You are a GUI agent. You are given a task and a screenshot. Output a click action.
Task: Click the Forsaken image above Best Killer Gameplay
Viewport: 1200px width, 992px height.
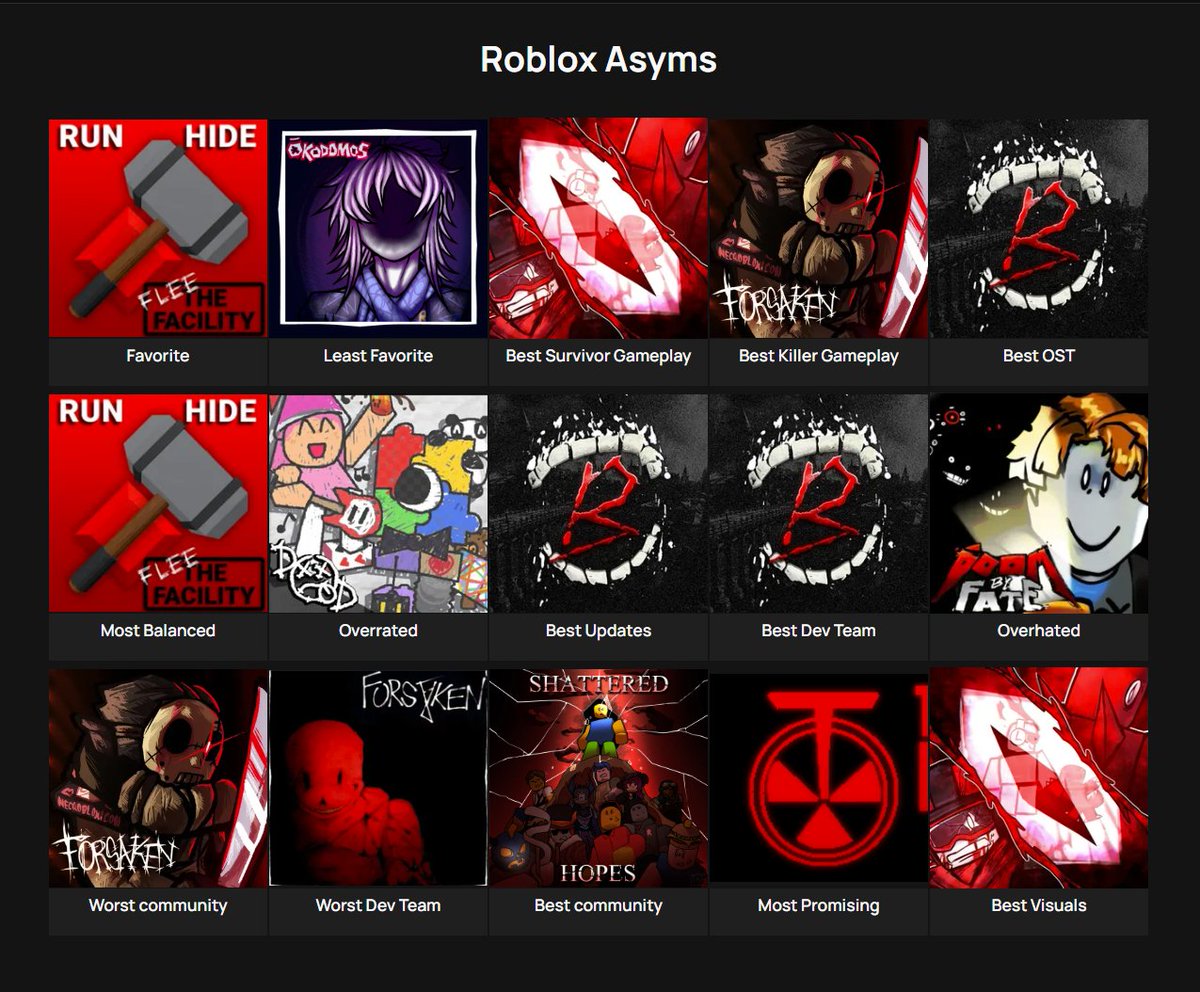818,228
